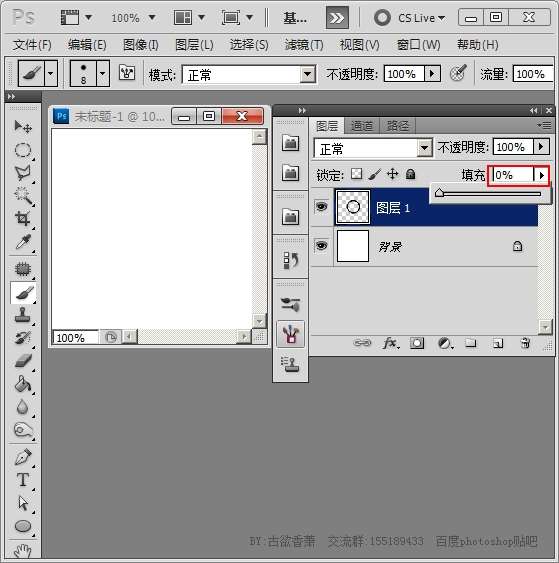Click the 填充 0% input field
Viewport: 559px width, 563px height.
[513, 176]
